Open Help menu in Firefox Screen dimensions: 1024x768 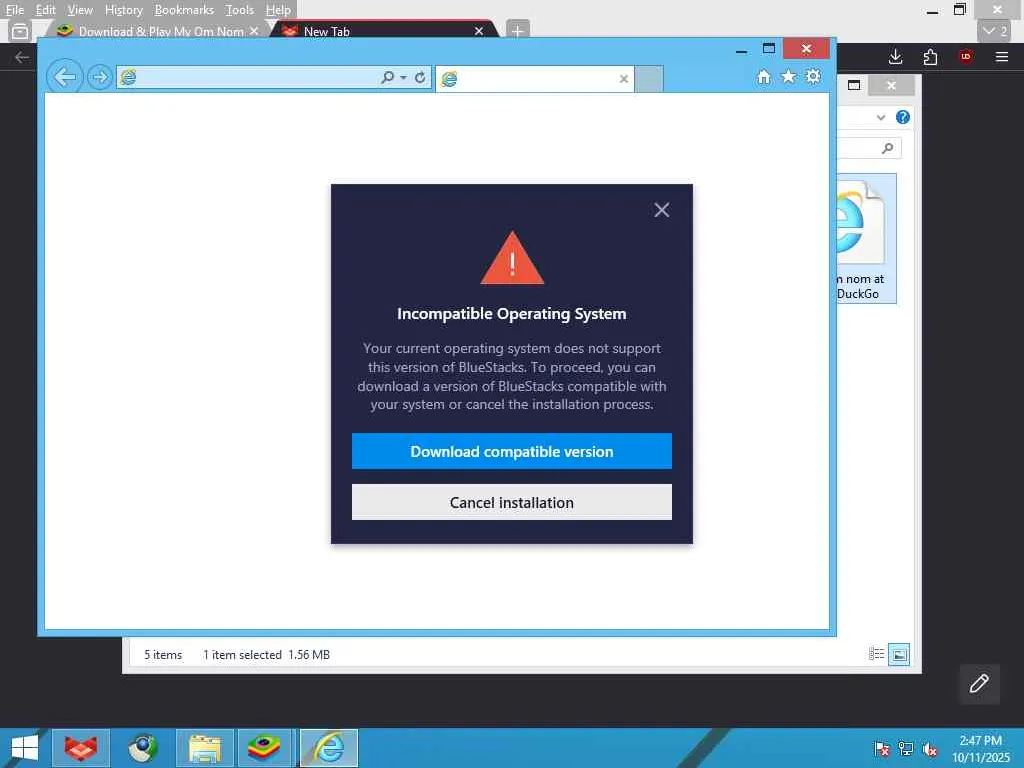[x=278, y=10]
